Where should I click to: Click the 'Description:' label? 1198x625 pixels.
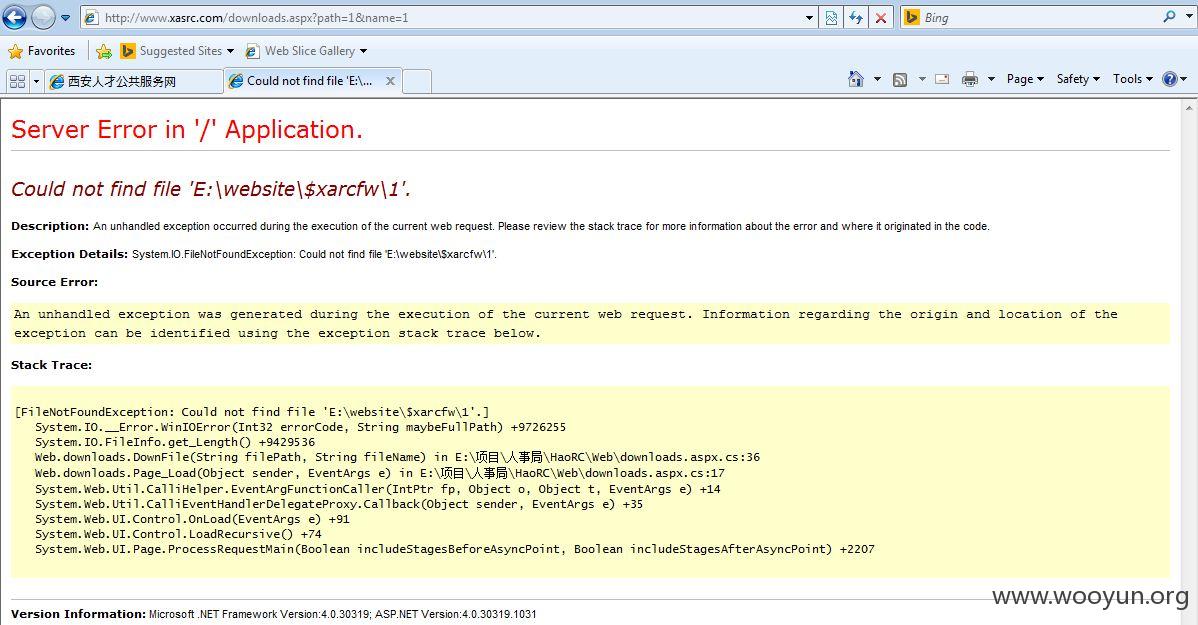(x=50, y=226)
